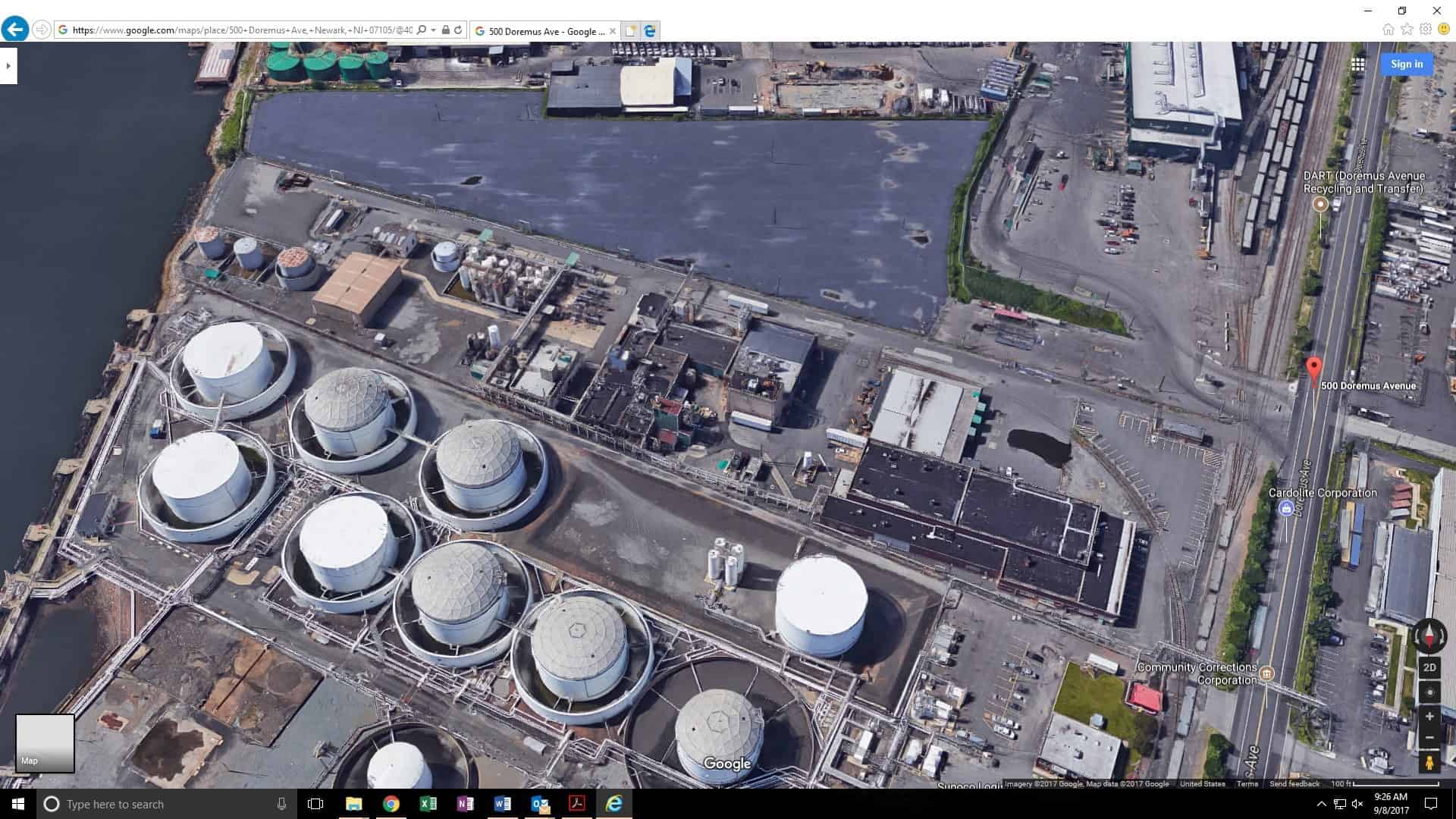The height and width of the screenshot is (819, 1456).
Task: Zoom out with the minus control
Action: (1429, 736)
